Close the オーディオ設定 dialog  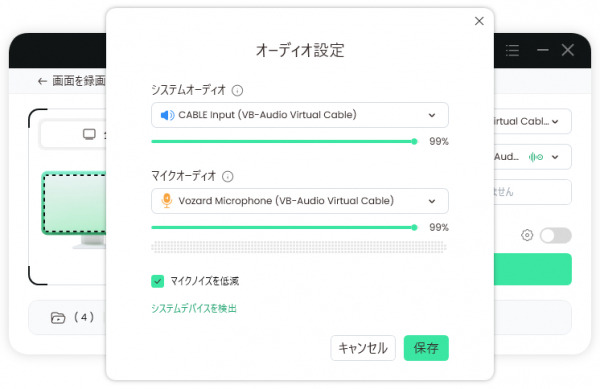(479, 21)
